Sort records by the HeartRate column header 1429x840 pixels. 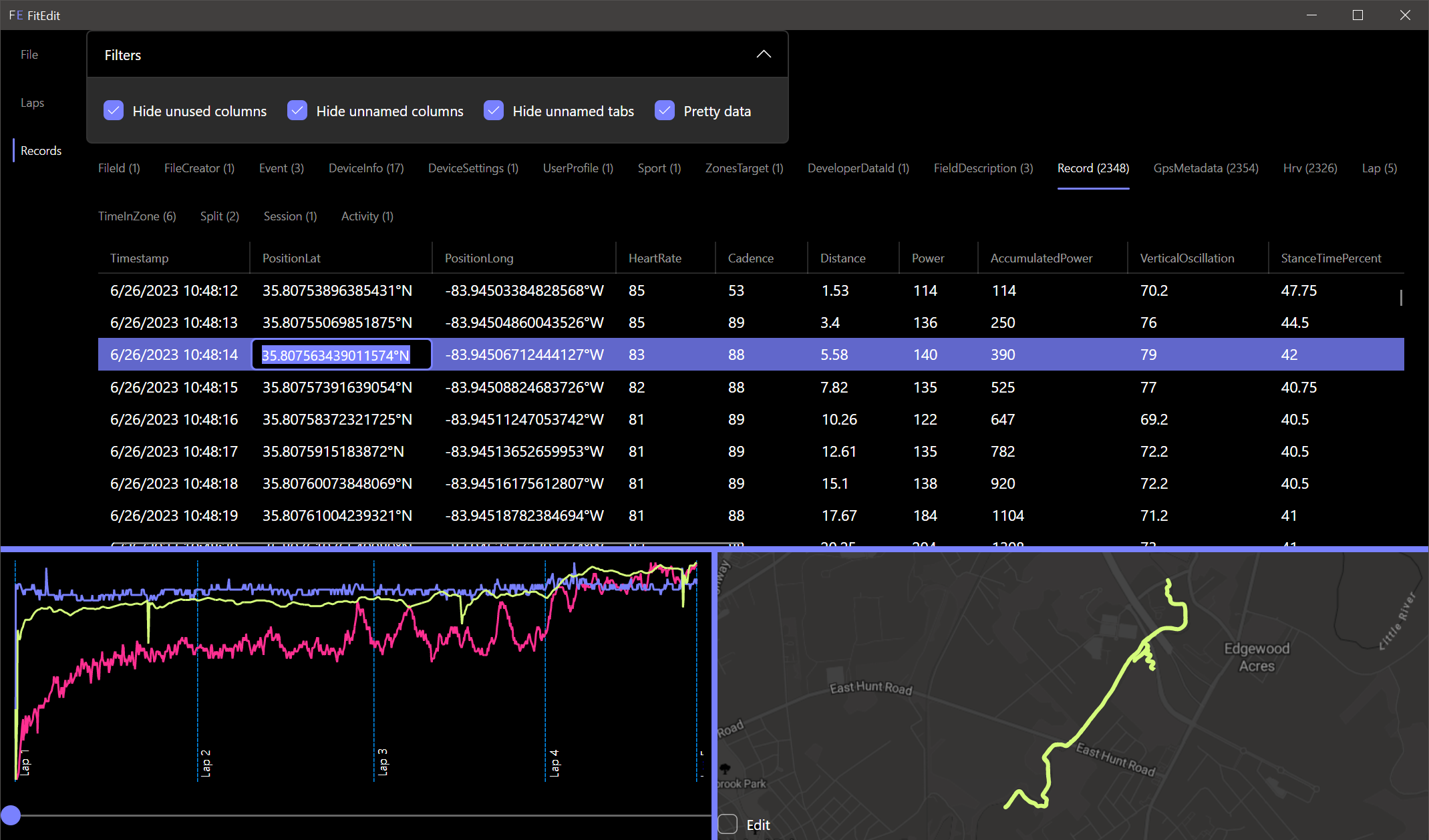[x=655, y=258]
